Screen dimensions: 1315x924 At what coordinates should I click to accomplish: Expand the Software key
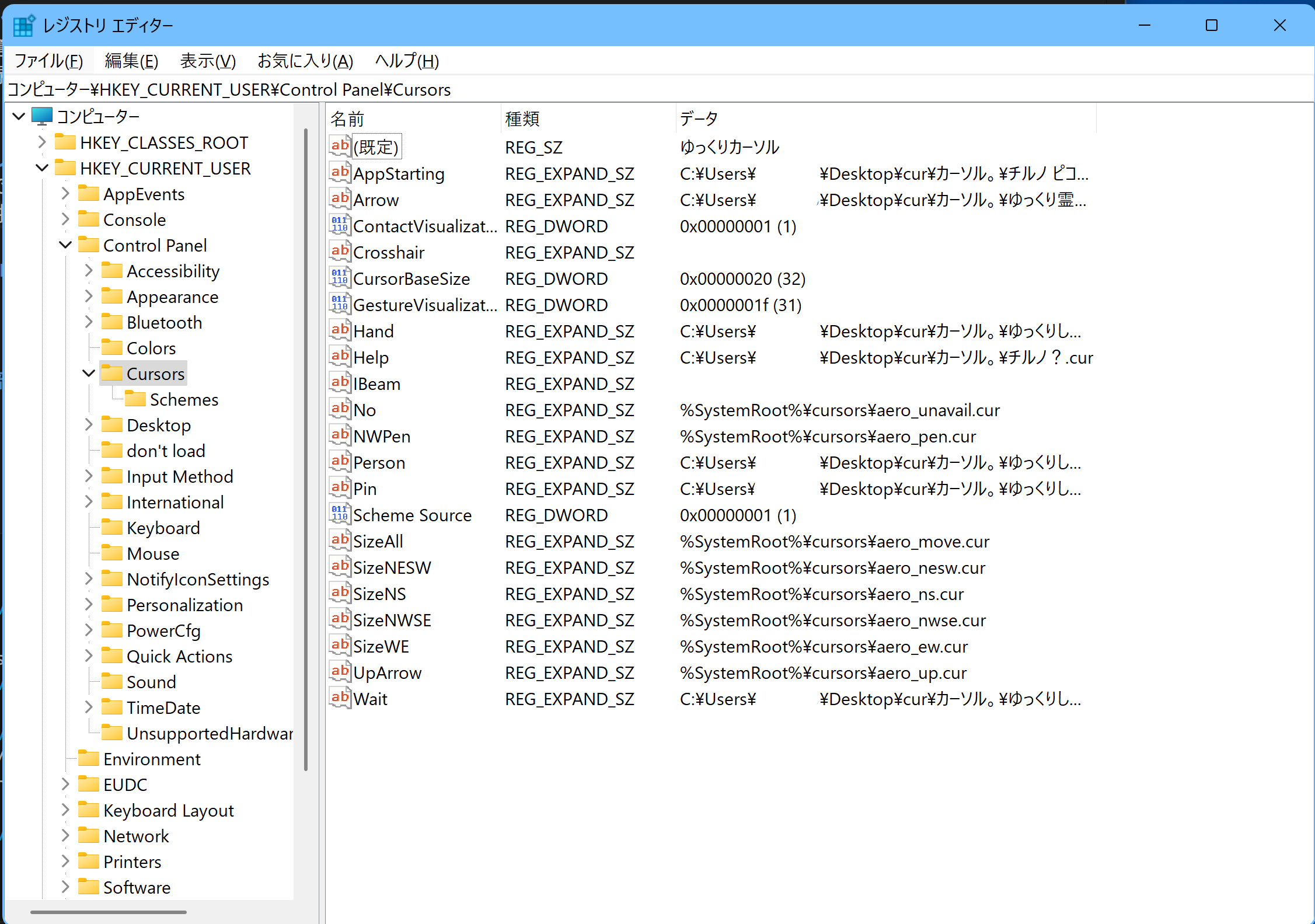click(65, 887)
